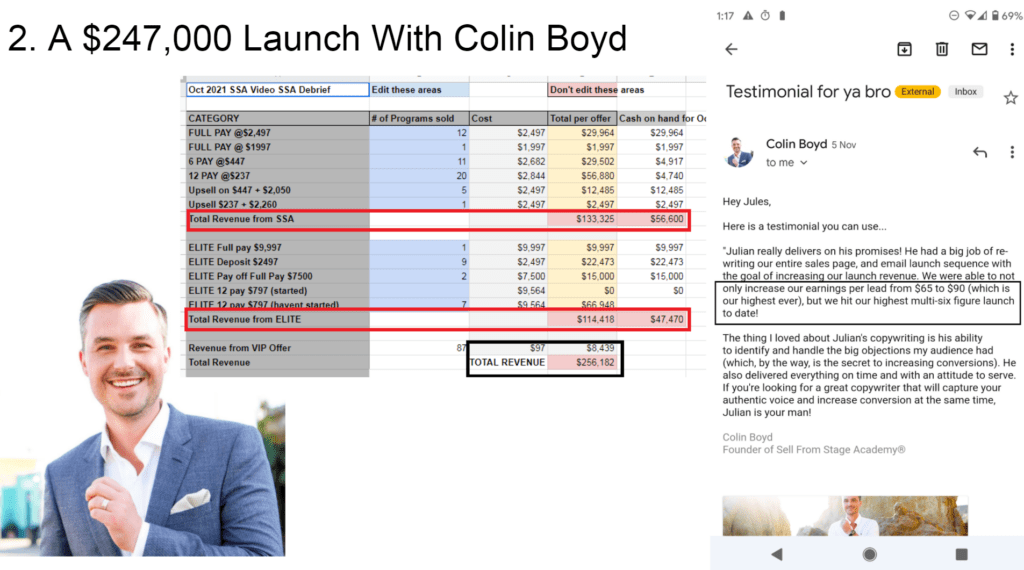This screenshot has height=570, width=1024.
Task: Click the Inbox label tag
Action: (x=965, y=92)
